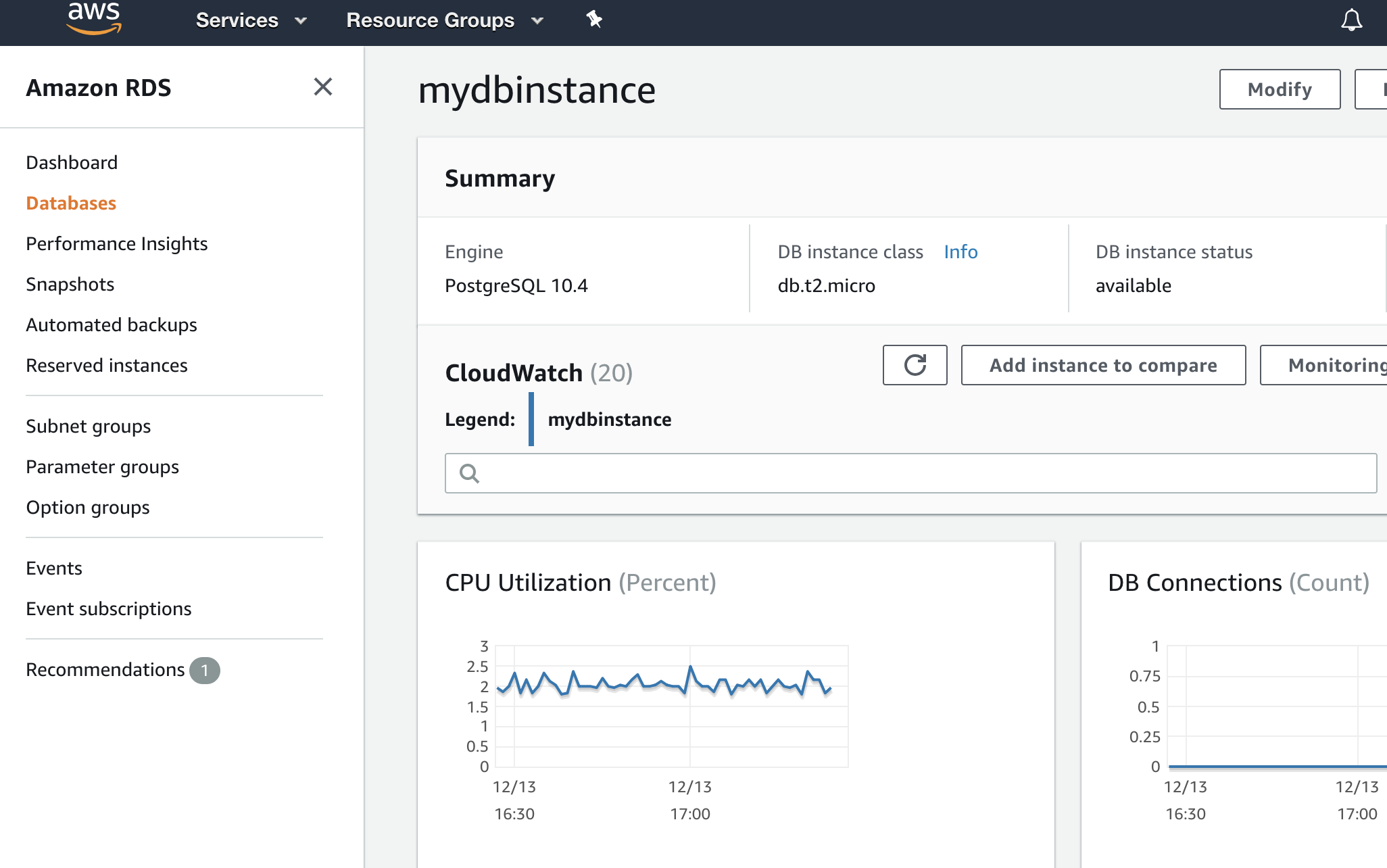
Task: Open Snapshots in sidebar
Action: [x=70, y=284]
